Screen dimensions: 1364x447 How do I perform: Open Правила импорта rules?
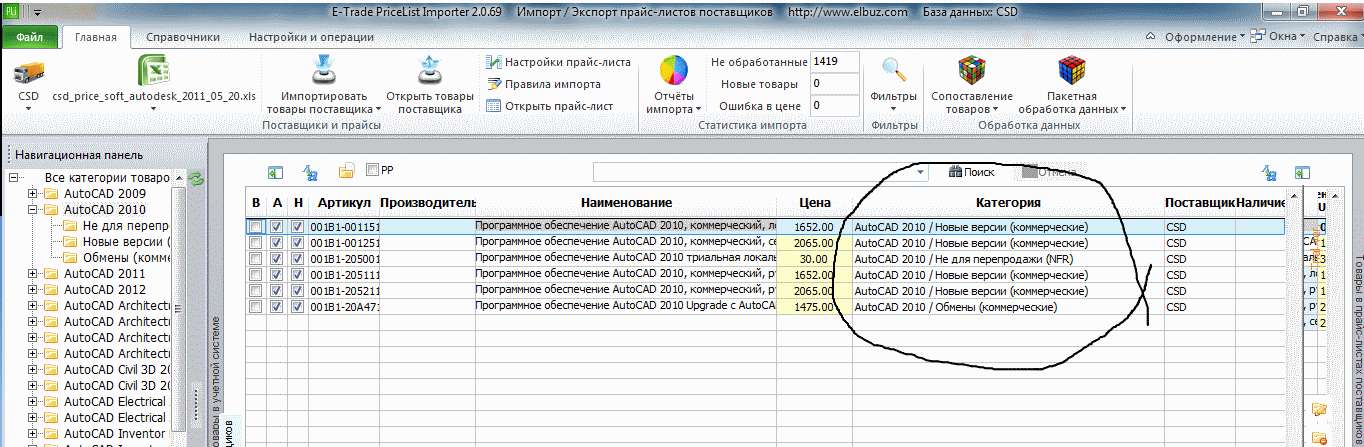(543, 84)
